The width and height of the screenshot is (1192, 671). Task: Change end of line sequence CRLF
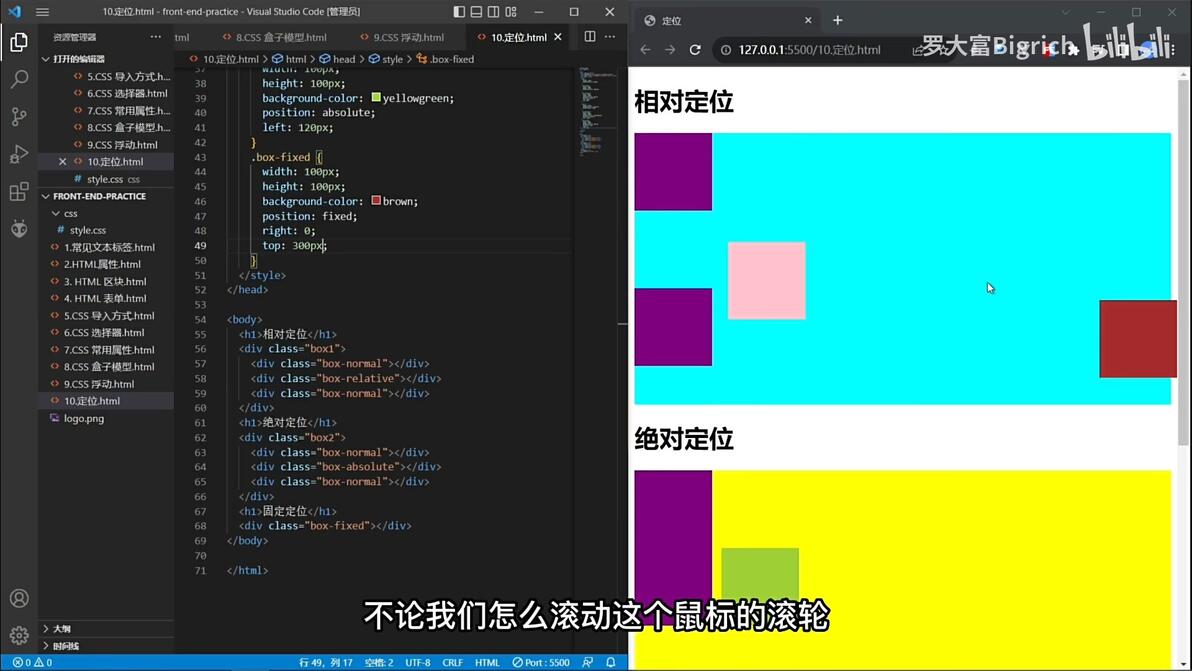[452, 662]
